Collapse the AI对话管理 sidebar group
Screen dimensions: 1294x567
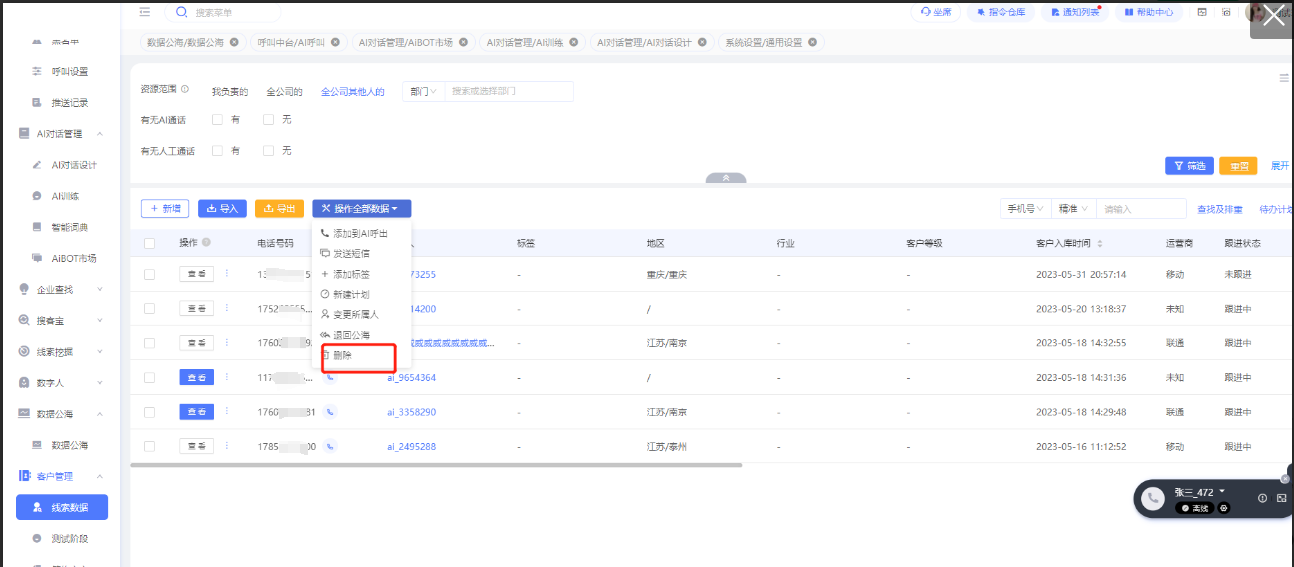pos(99,133)
